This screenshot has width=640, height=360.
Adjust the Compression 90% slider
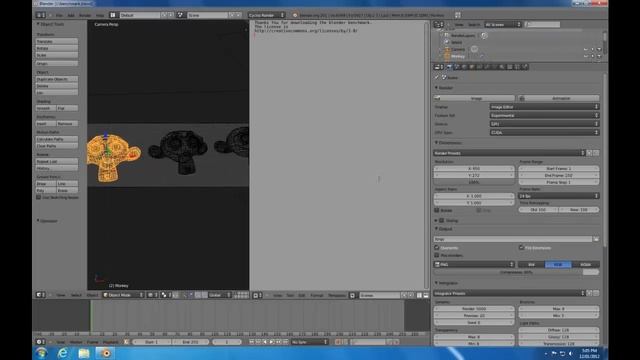coord(516,272)
